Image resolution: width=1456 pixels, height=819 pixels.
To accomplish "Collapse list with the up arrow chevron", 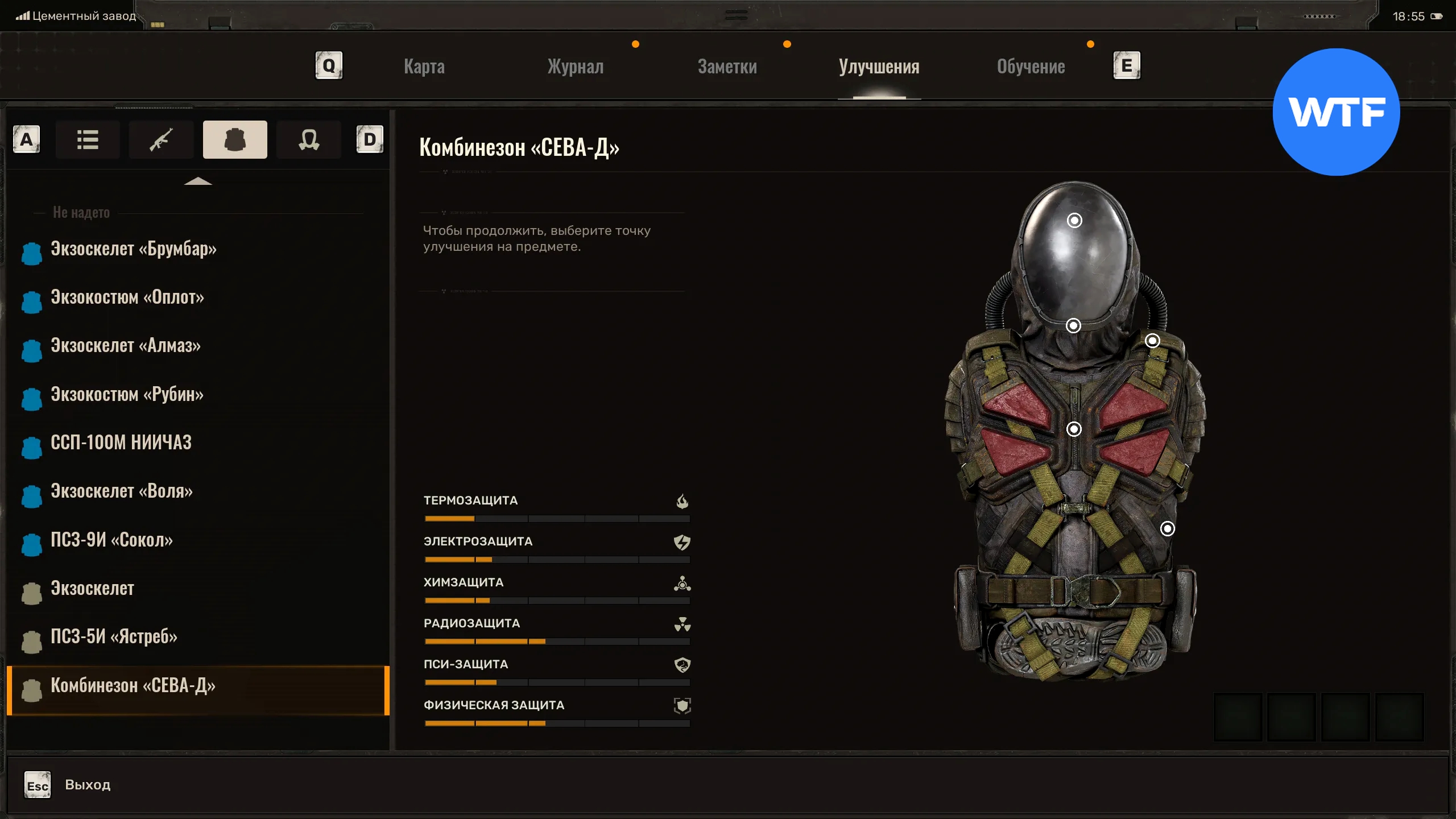I will [198, 181].
